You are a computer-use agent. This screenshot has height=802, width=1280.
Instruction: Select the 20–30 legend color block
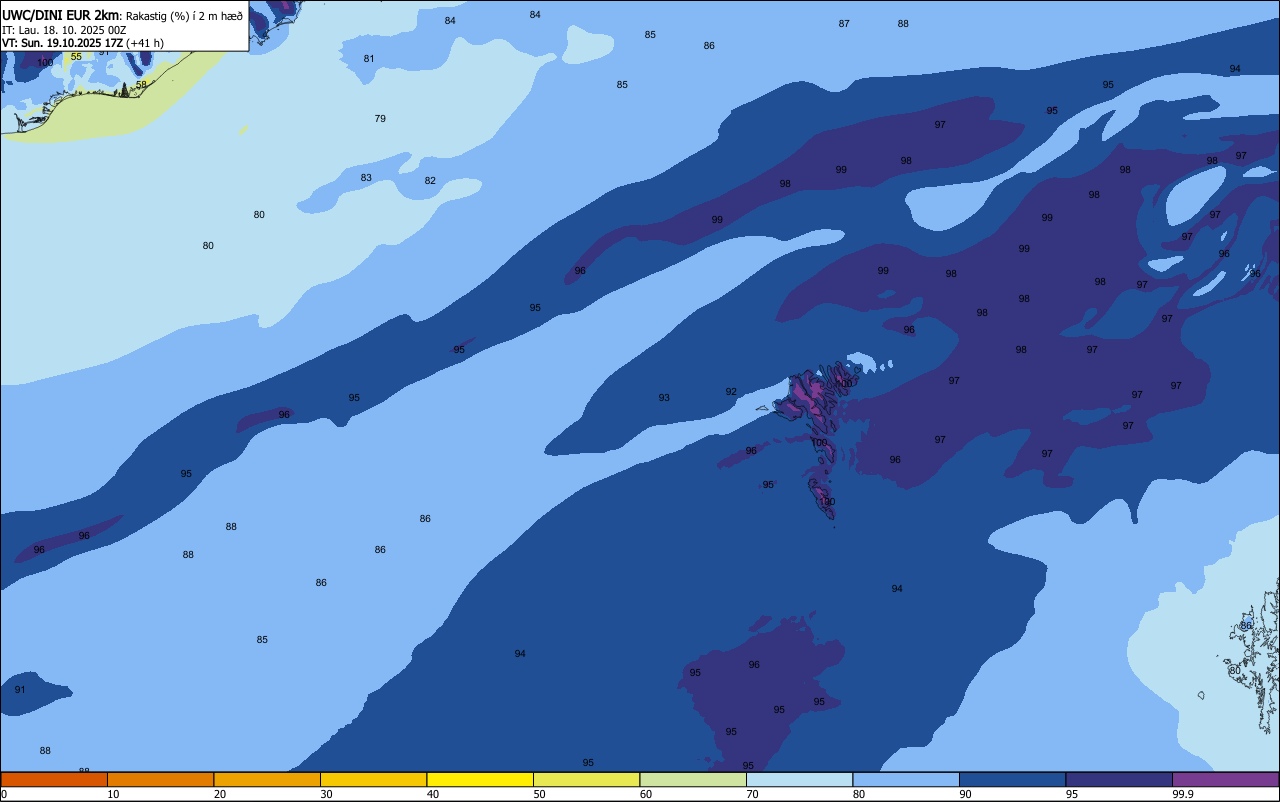pos(267,779)
